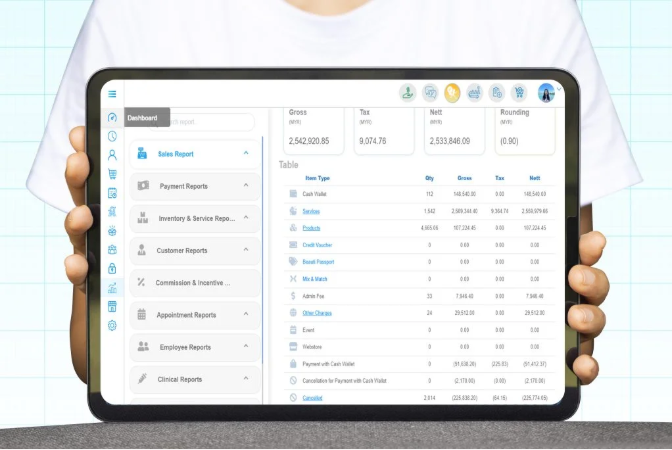Open the Services link in table
This screenshot has width=672, height=450.
pyautogui.click(x=311, y=211)
